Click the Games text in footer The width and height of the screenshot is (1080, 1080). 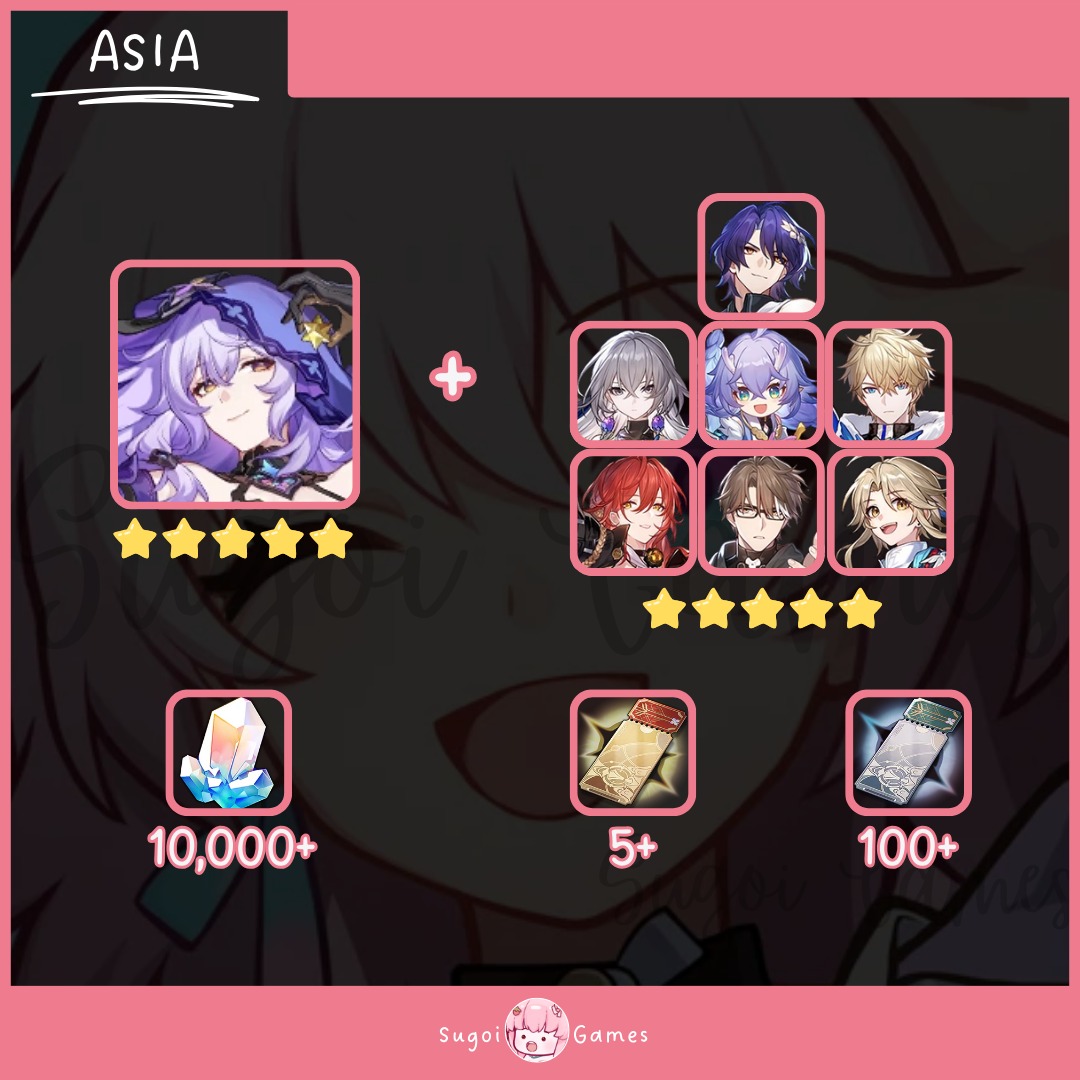(610, 1035)
